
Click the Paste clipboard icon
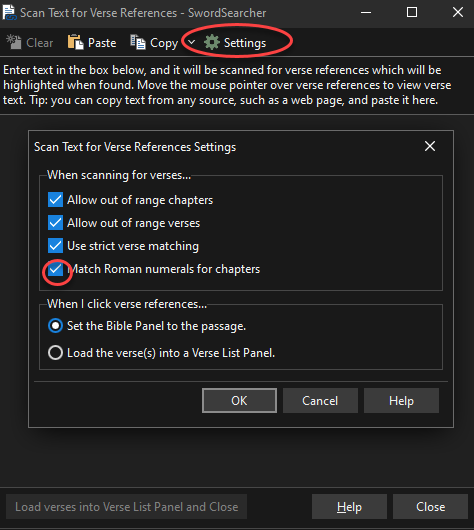pos(75,42)
